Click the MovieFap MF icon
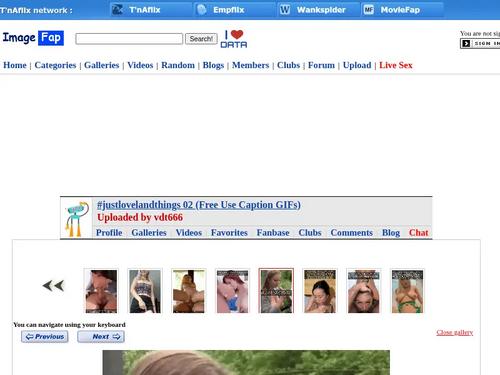 pyautogui.click(x=368, y=10)
